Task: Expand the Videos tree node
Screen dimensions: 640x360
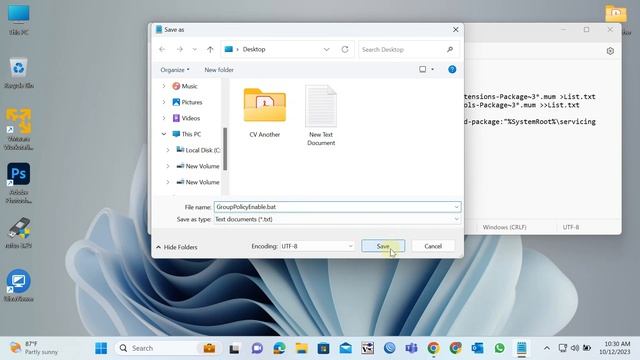Action: click(164, 118)
